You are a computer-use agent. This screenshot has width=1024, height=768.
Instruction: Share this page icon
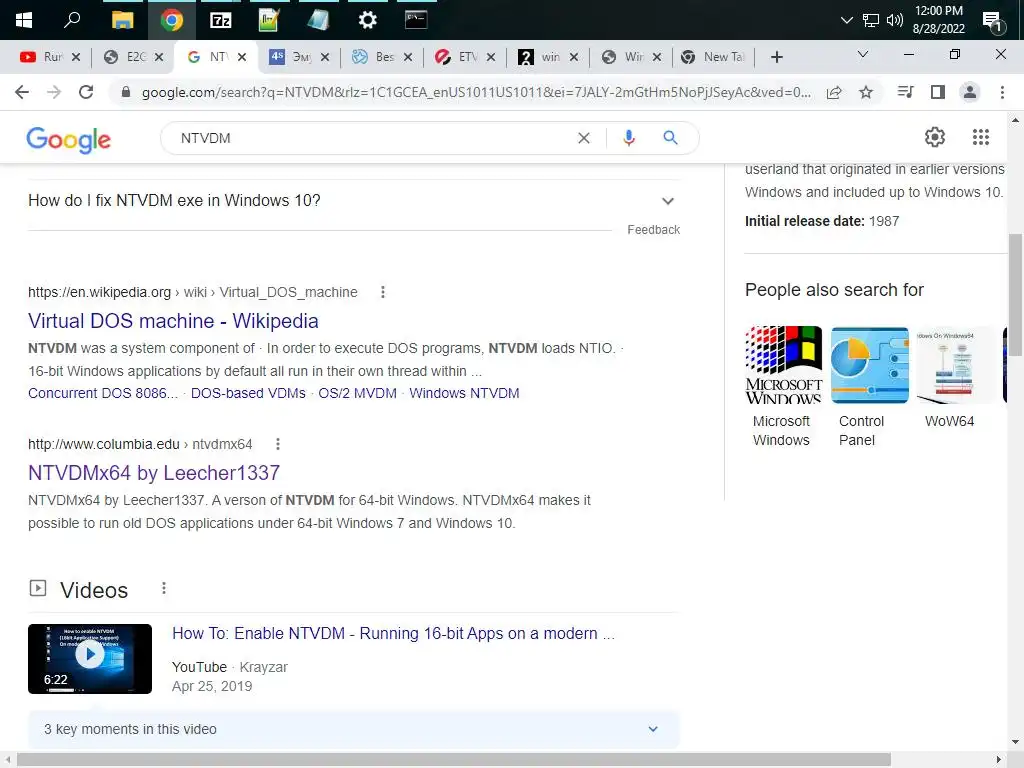(834, 92)
